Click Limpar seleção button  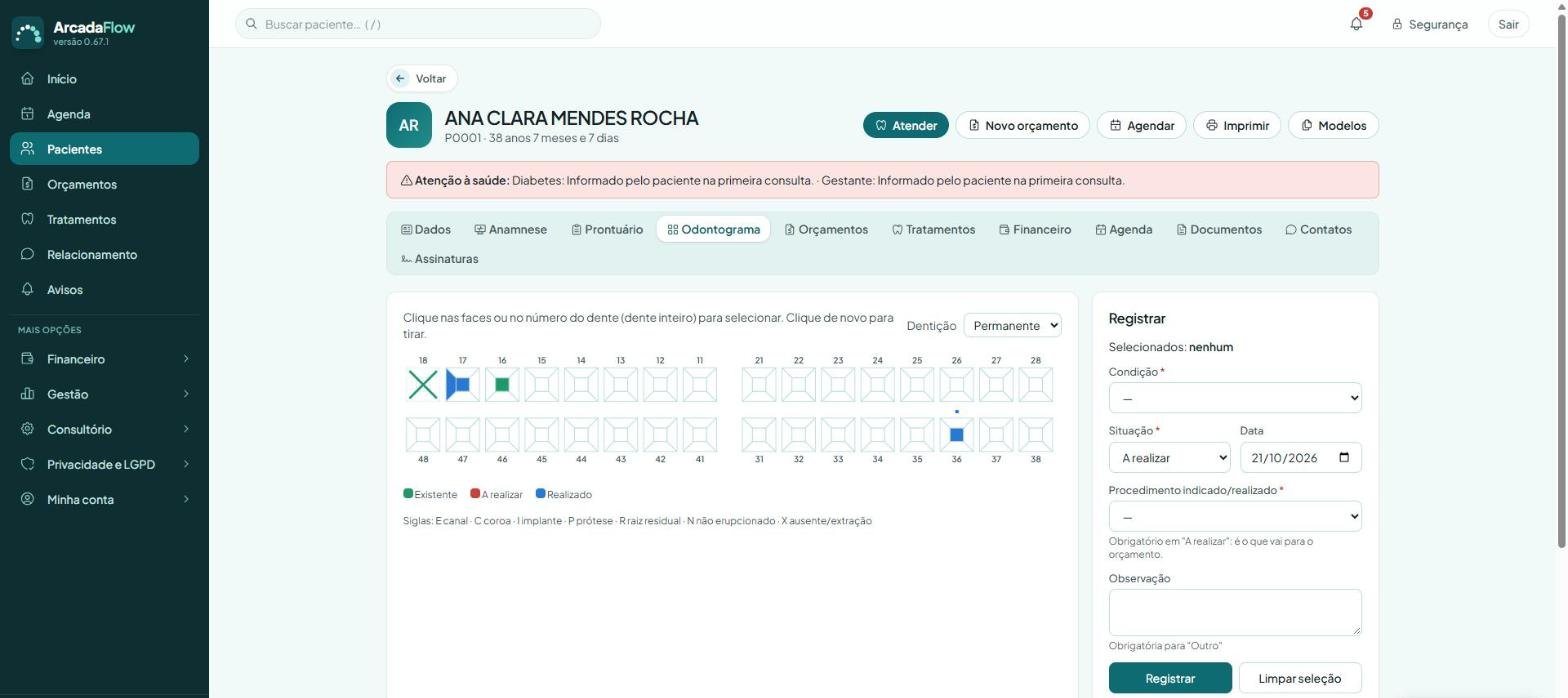click(1300, 678)
